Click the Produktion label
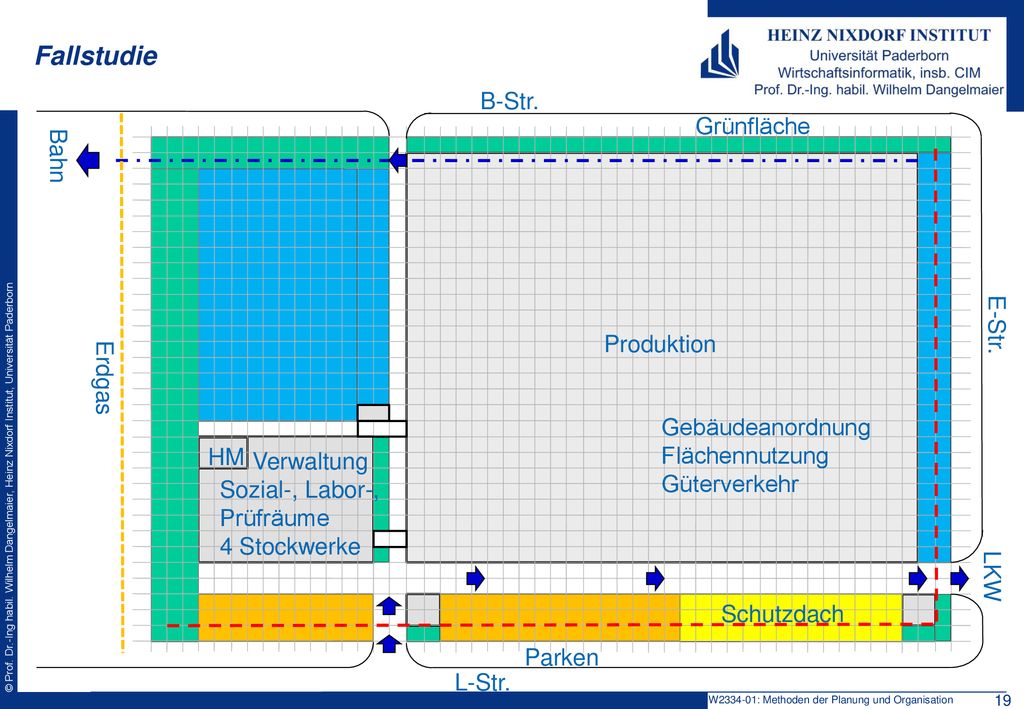The height and width of the screenshot is (709, 1024). point(660,344)
